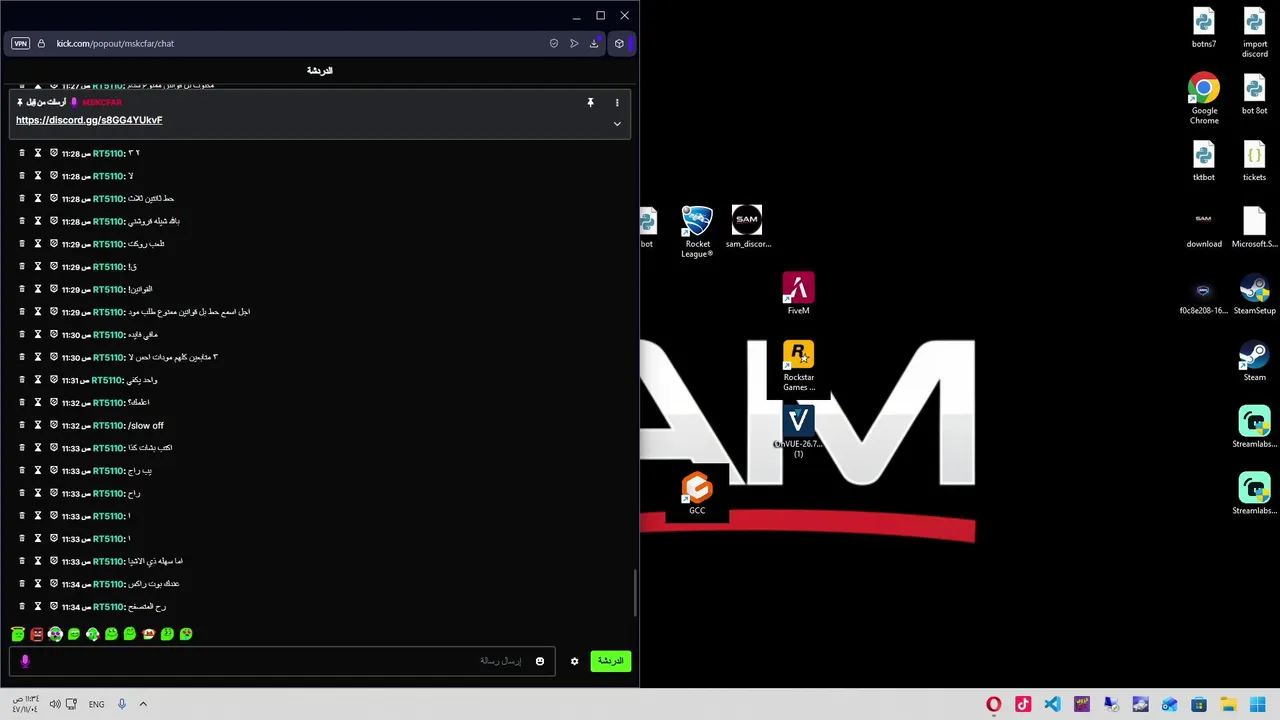Image resolution: width=1280 pixels, height=720 pixels.
Task: Open chat settings gear
Action: tap(574, 661)
